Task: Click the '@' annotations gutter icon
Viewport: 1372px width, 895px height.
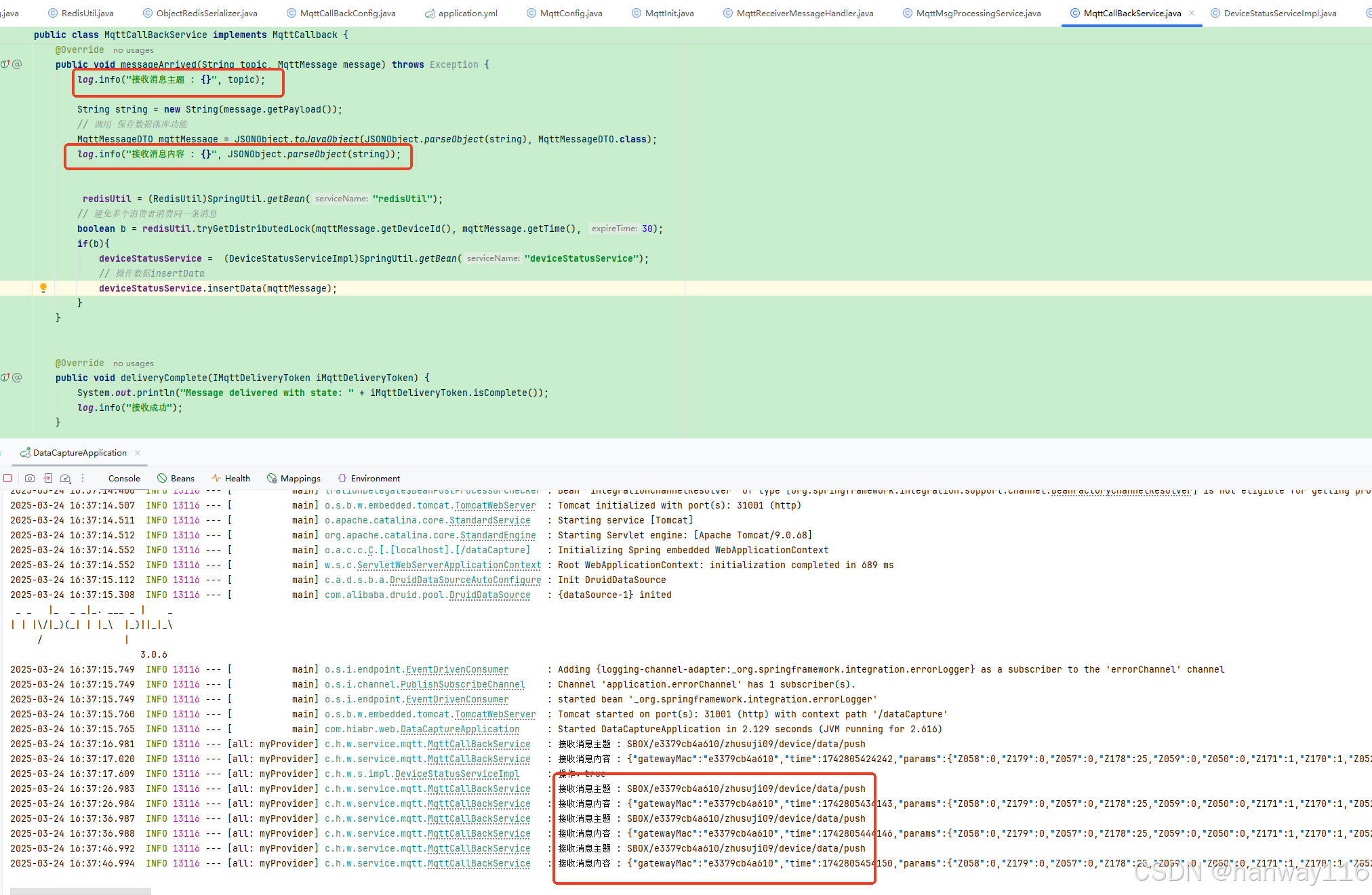Action: [x=17, y=64]
